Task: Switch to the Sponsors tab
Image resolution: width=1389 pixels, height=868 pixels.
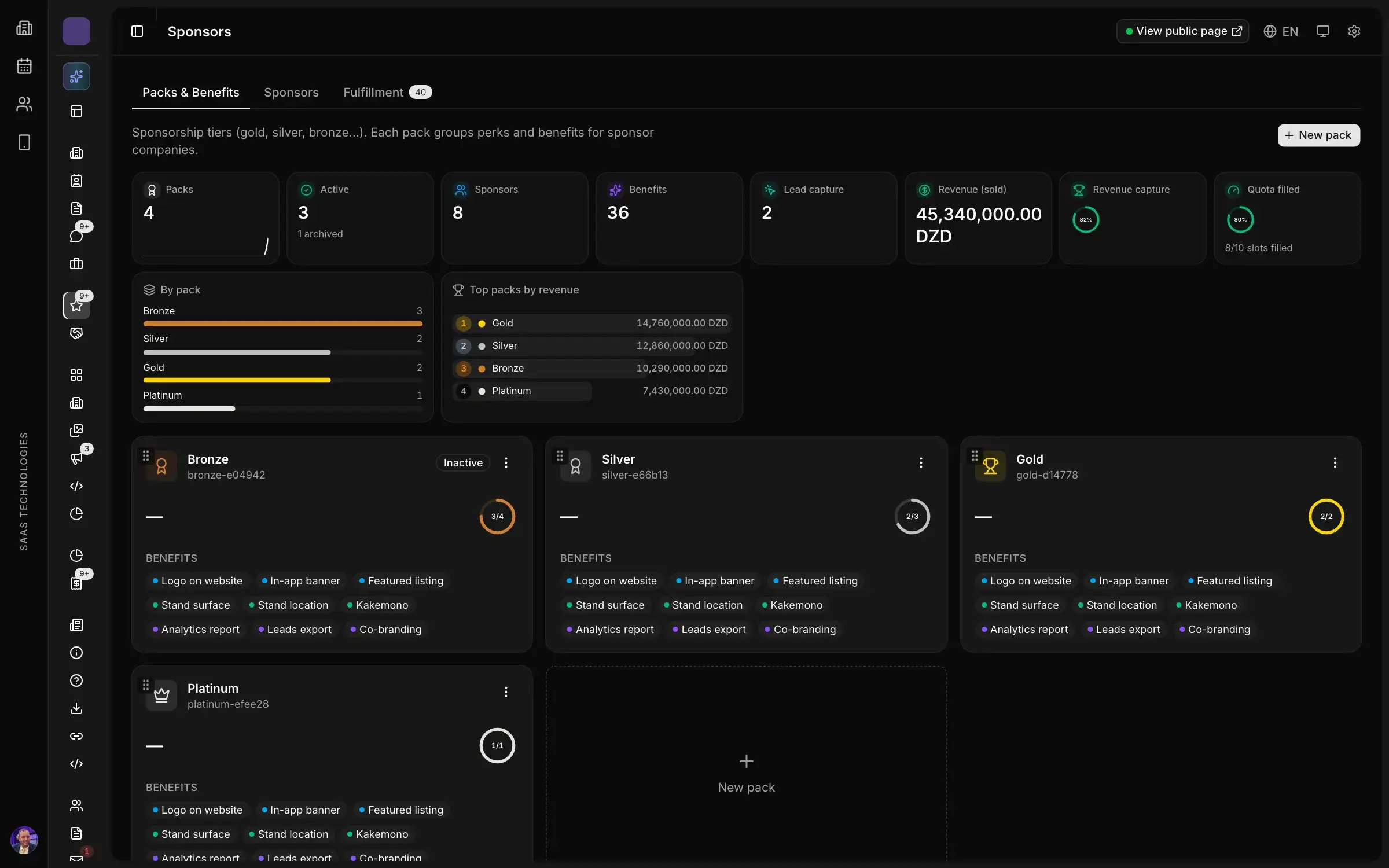Action: pyautogui.click(x=291, y=93)
